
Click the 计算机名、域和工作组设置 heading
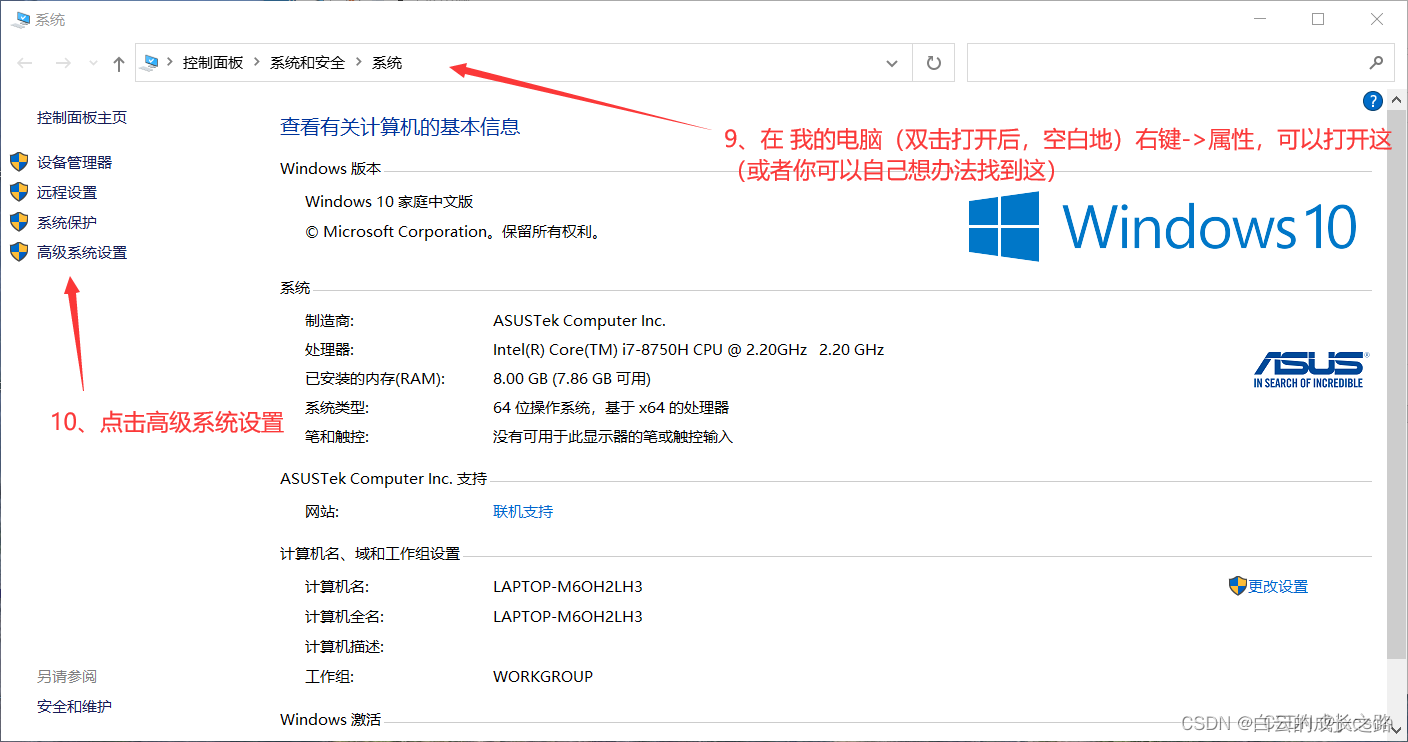370,553
